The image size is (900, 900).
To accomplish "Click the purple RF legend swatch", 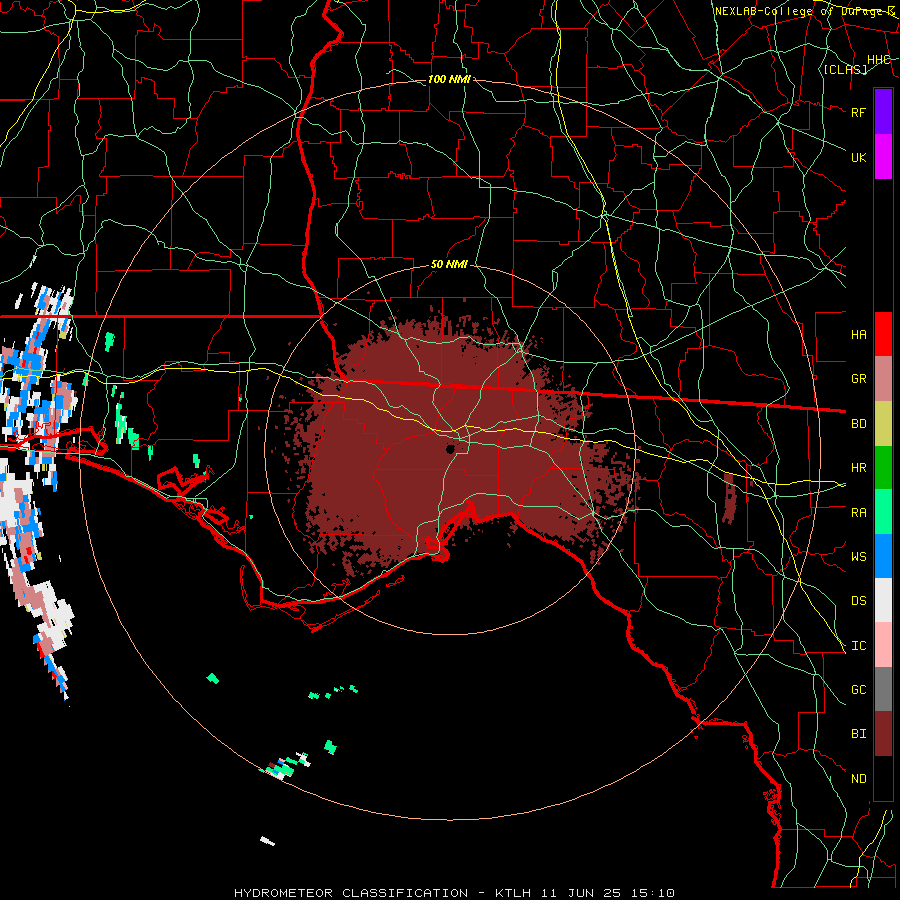I will 883,112.
